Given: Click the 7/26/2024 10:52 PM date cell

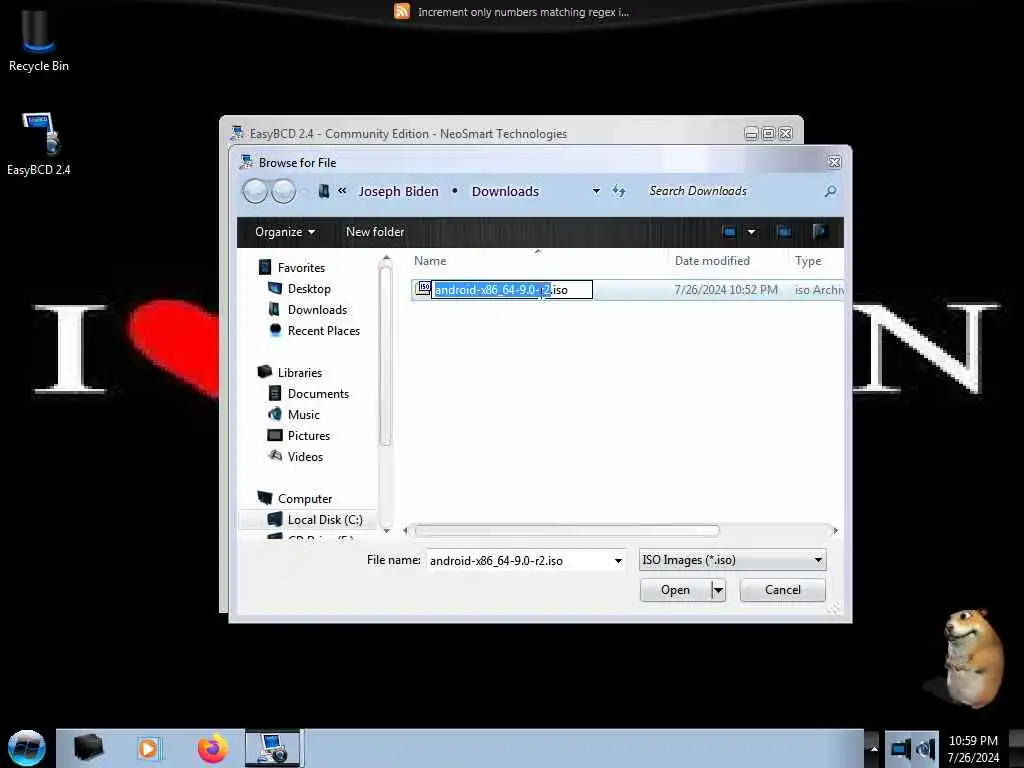Looking at the screenshot, I should [726, 289].
